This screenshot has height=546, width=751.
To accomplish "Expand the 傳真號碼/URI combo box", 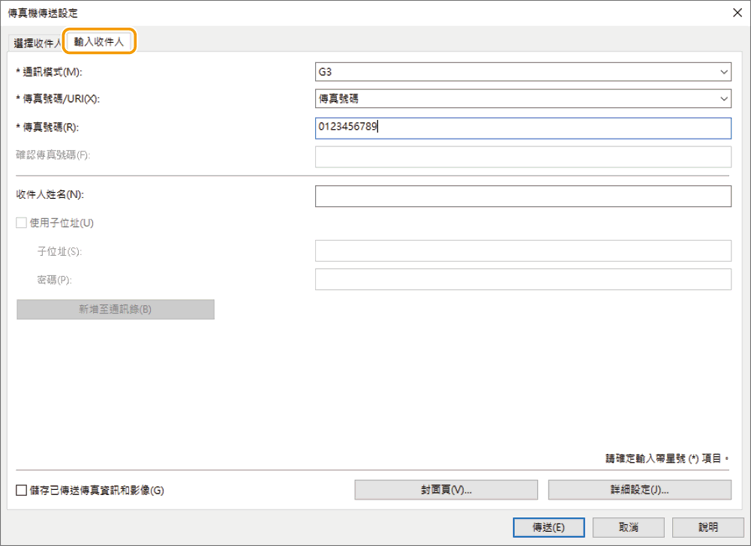I will (x=523, y=99).
